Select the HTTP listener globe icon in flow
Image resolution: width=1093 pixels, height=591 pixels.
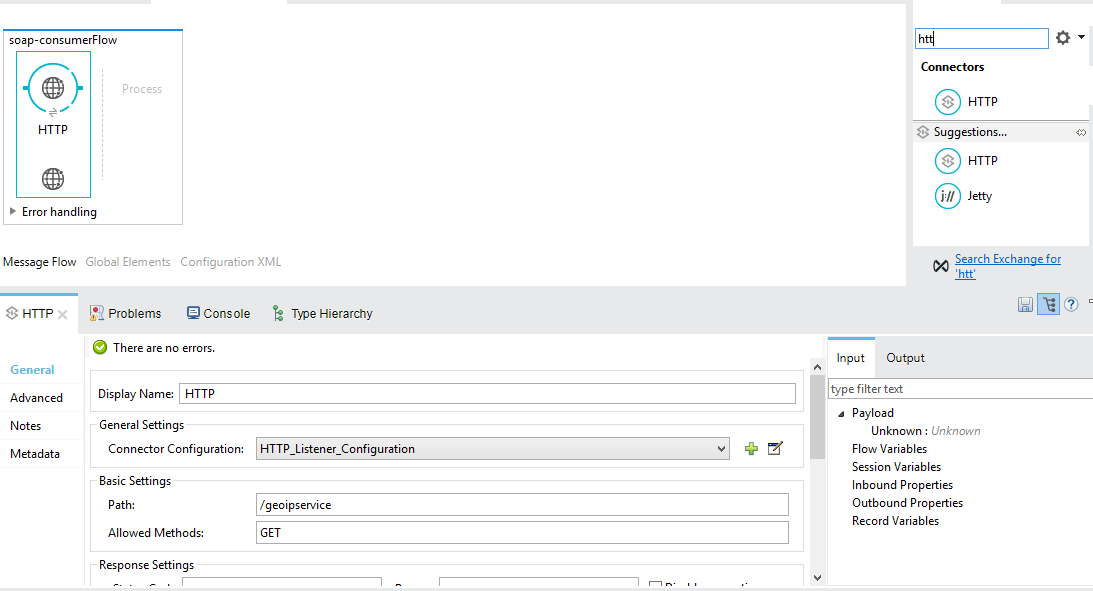coord(53,89)
